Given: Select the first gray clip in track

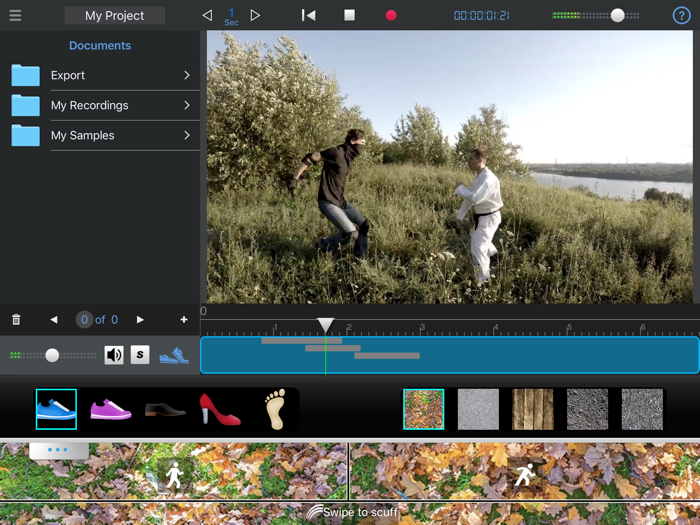Looking at the screenshot, I should tap(302, 341).
